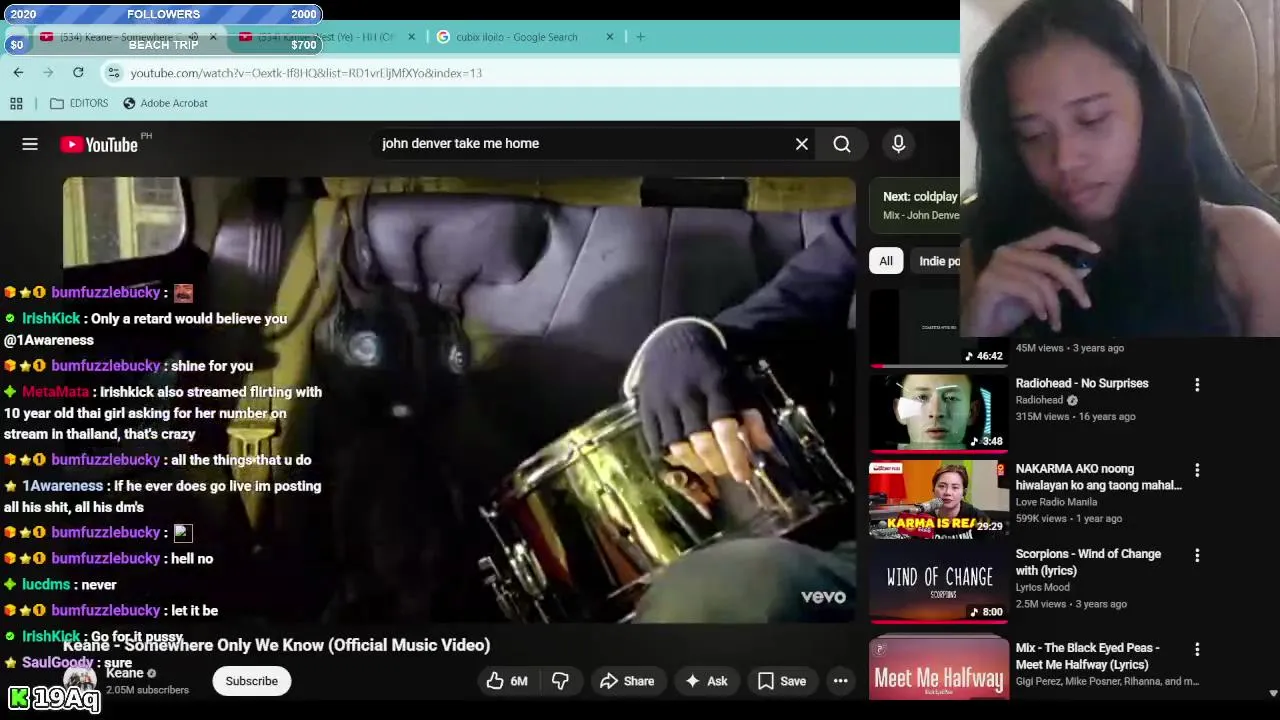
Task: Switch to the cubix iloilo Google Search tab
Action: (516, 37)
